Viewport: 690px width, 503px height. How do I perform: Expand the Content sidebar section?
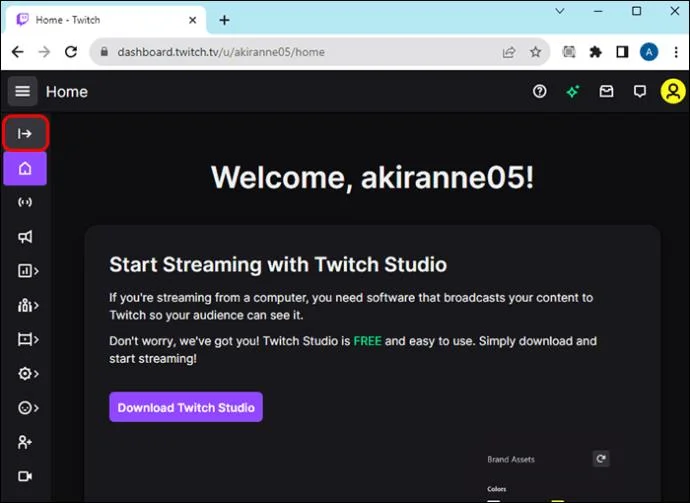point(28,339)
